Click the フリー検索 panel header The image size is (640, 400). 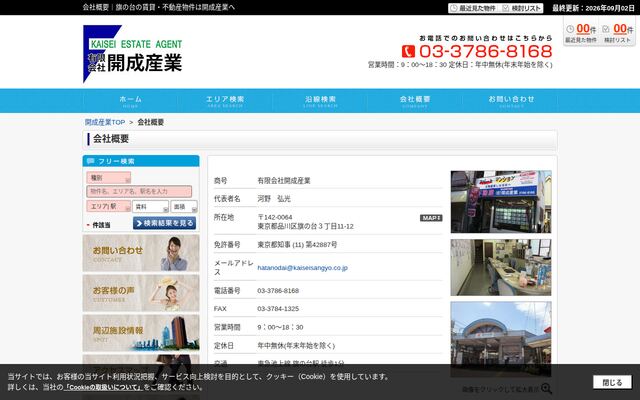(x=141, y=161)
